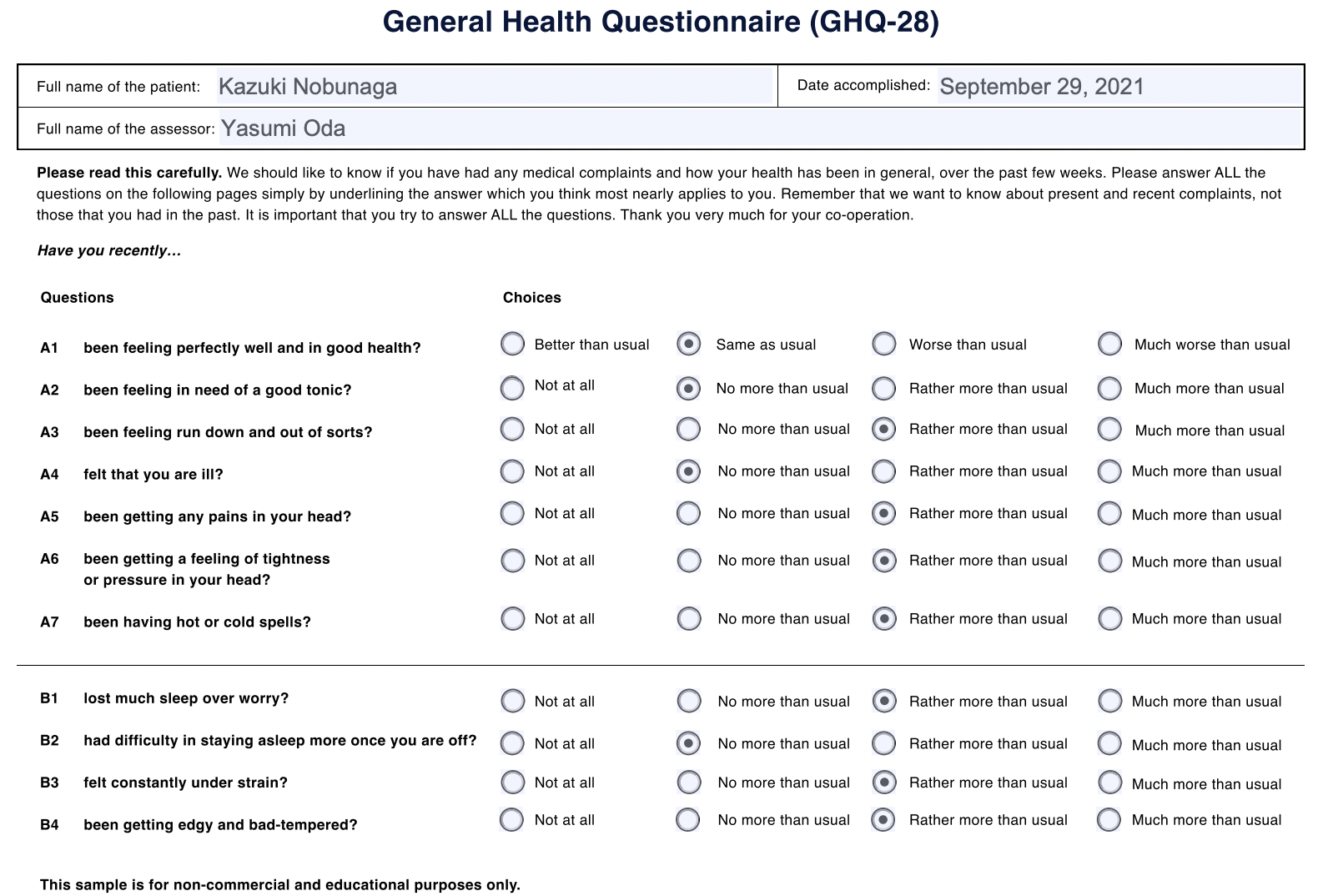Select "Not at all" for question B4

[511, 820]
